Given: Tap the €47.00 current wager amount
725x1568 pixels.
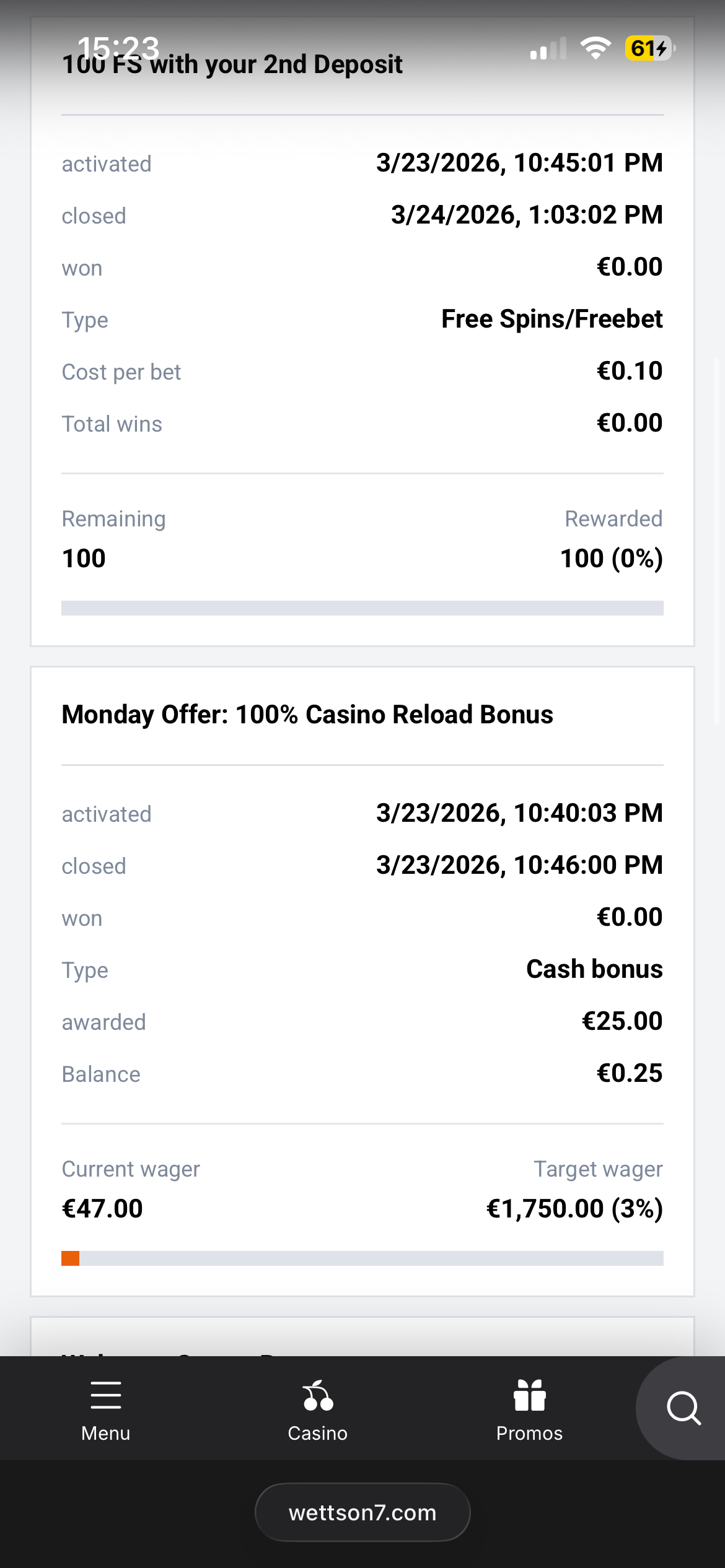Looking at the screenshot, I should click(102, 1208).
